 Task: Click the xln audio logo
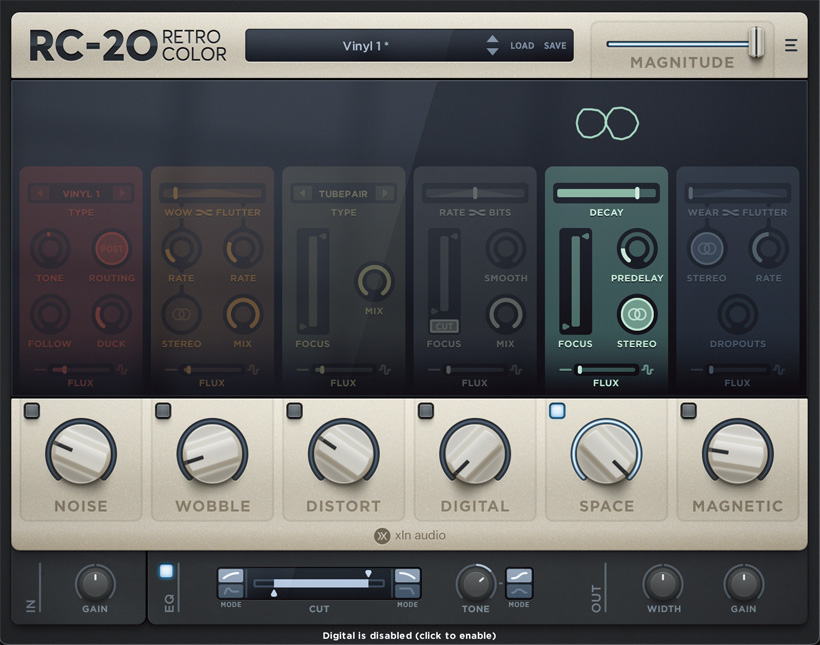pyautogui.click(x=410, y=535)
